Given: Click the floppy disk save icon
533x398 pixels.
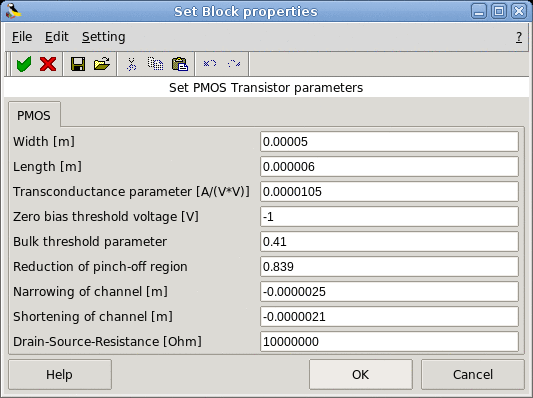Looking at the screenshot, I should 78,64.
